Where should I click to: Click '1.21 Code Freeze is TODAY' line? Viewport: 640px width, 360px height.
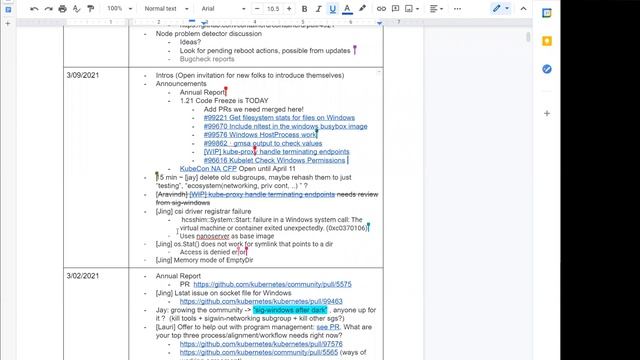click(x=224, y=100)
